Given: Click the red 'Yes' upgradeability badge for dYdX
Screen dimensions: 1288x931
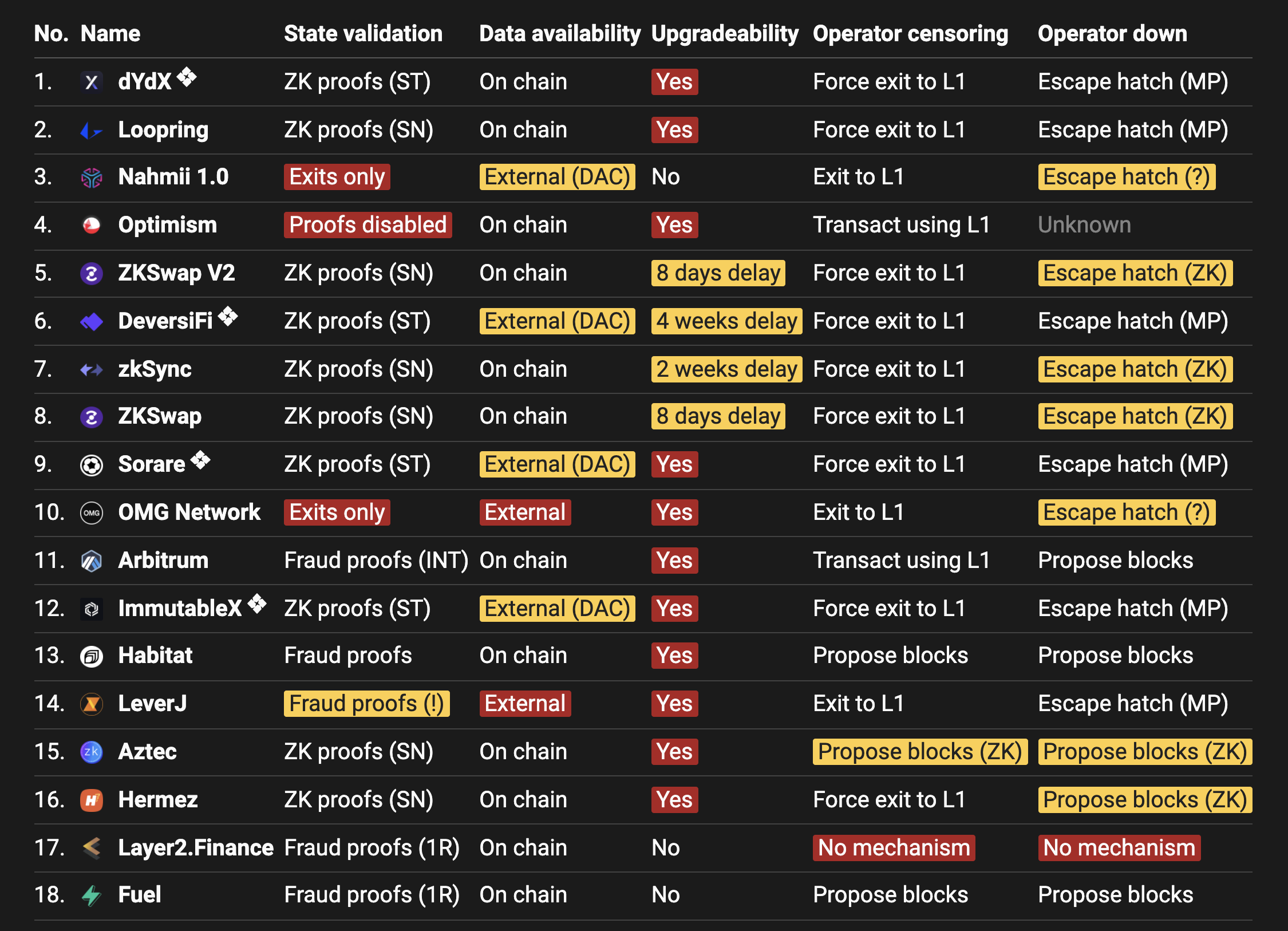Looking at the screenshot, I should coord(675,82).
